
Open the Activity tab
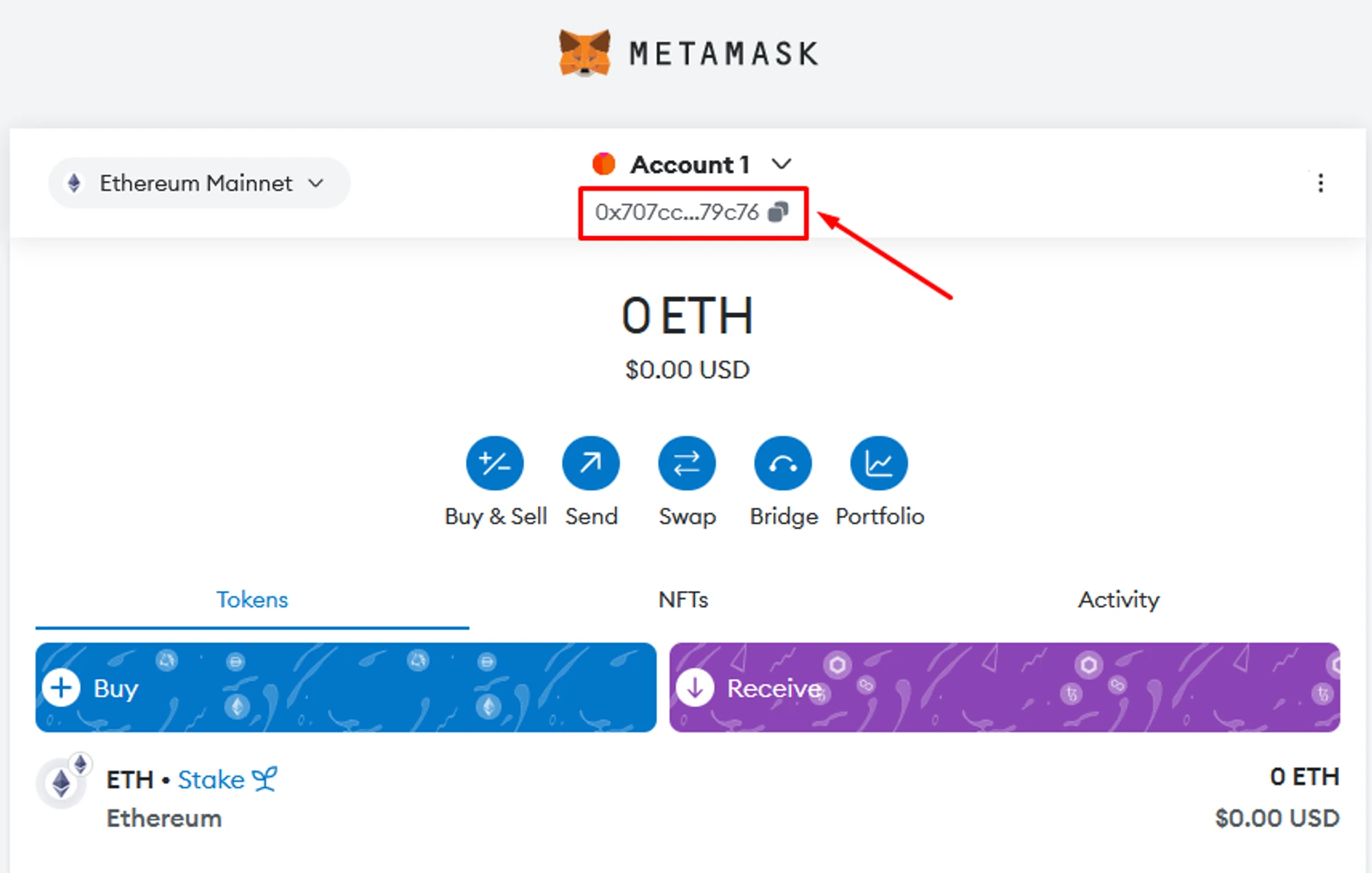tap(1118, 600)
